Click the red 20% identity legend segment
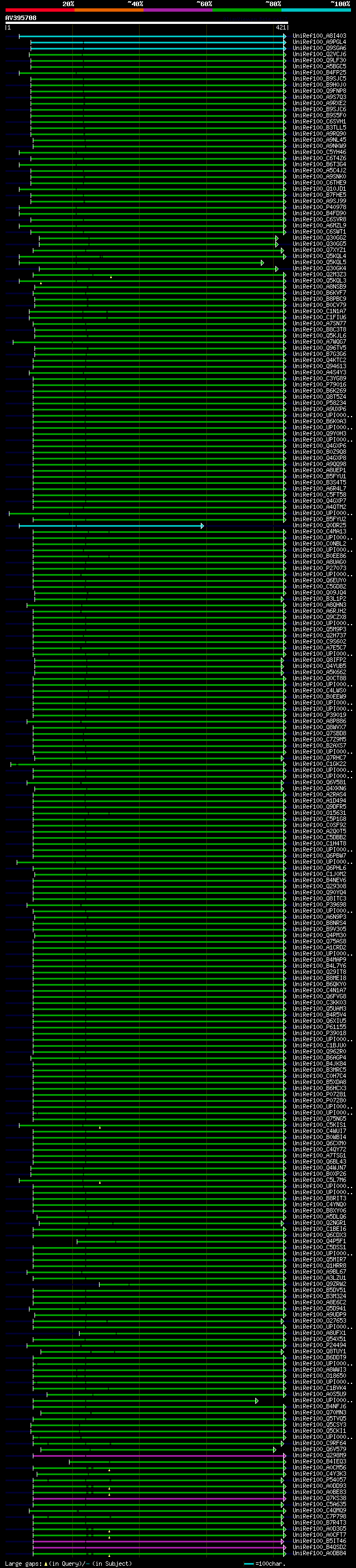Screen dimensions: 356x1568 coord(39,10)
